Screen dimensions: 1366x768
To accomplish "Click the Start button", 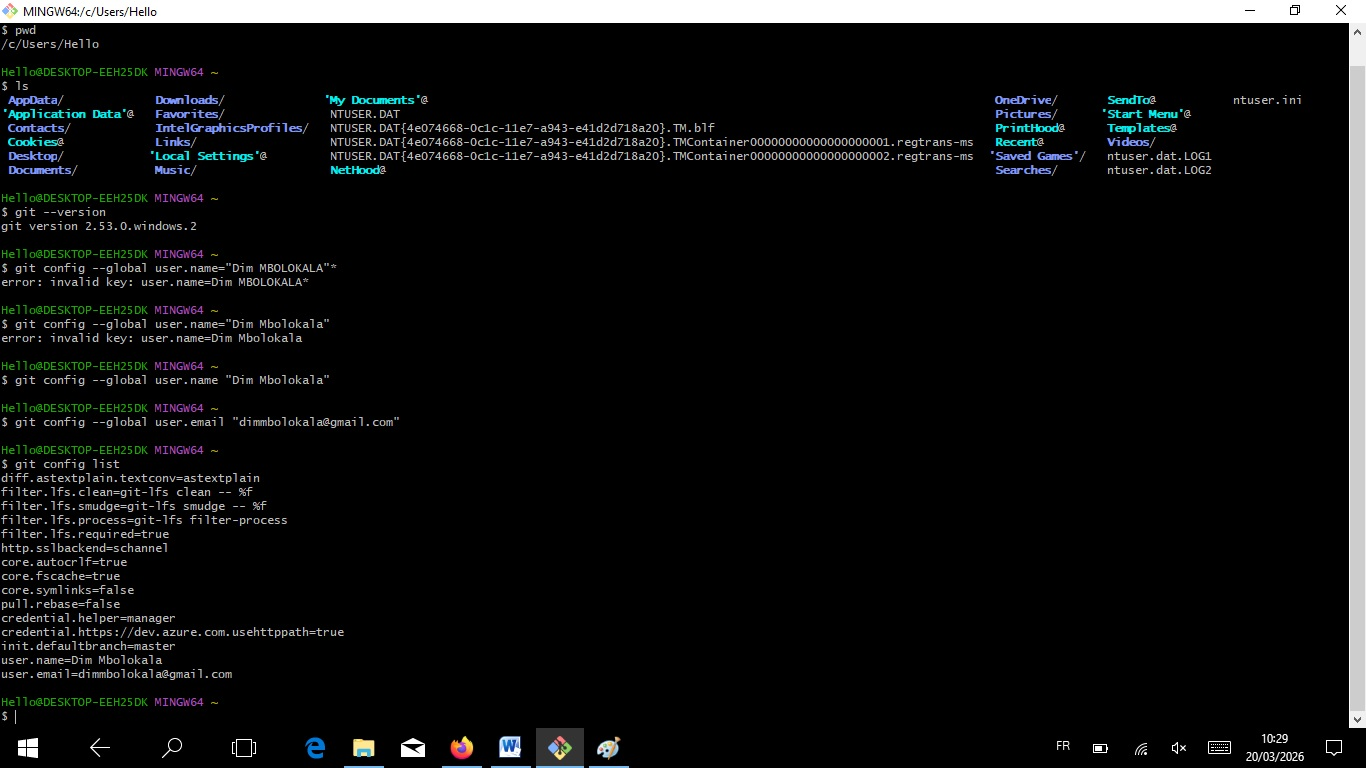I will coord(26,748).
